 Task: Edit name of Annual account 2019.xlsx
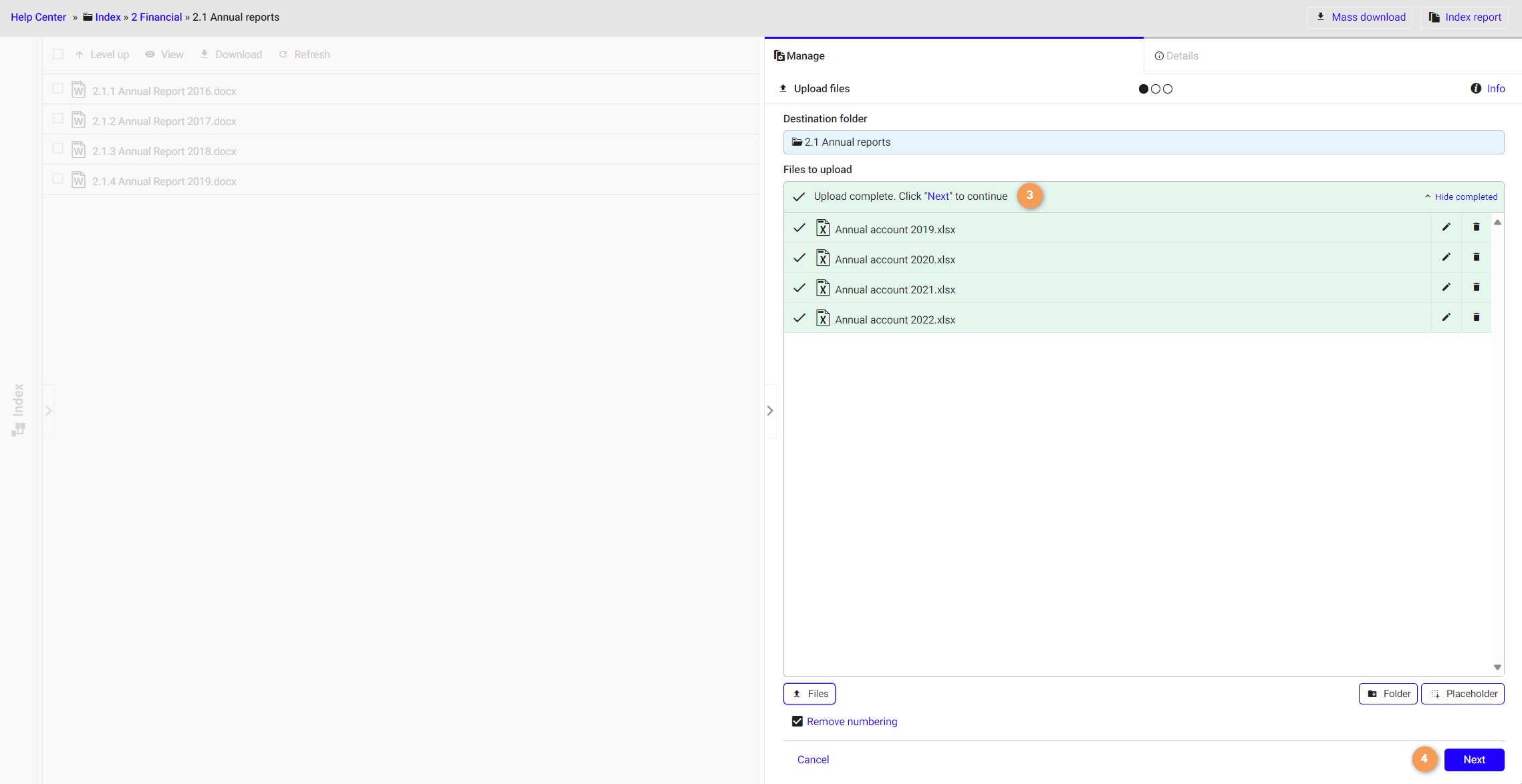(x=1446, y=227)
